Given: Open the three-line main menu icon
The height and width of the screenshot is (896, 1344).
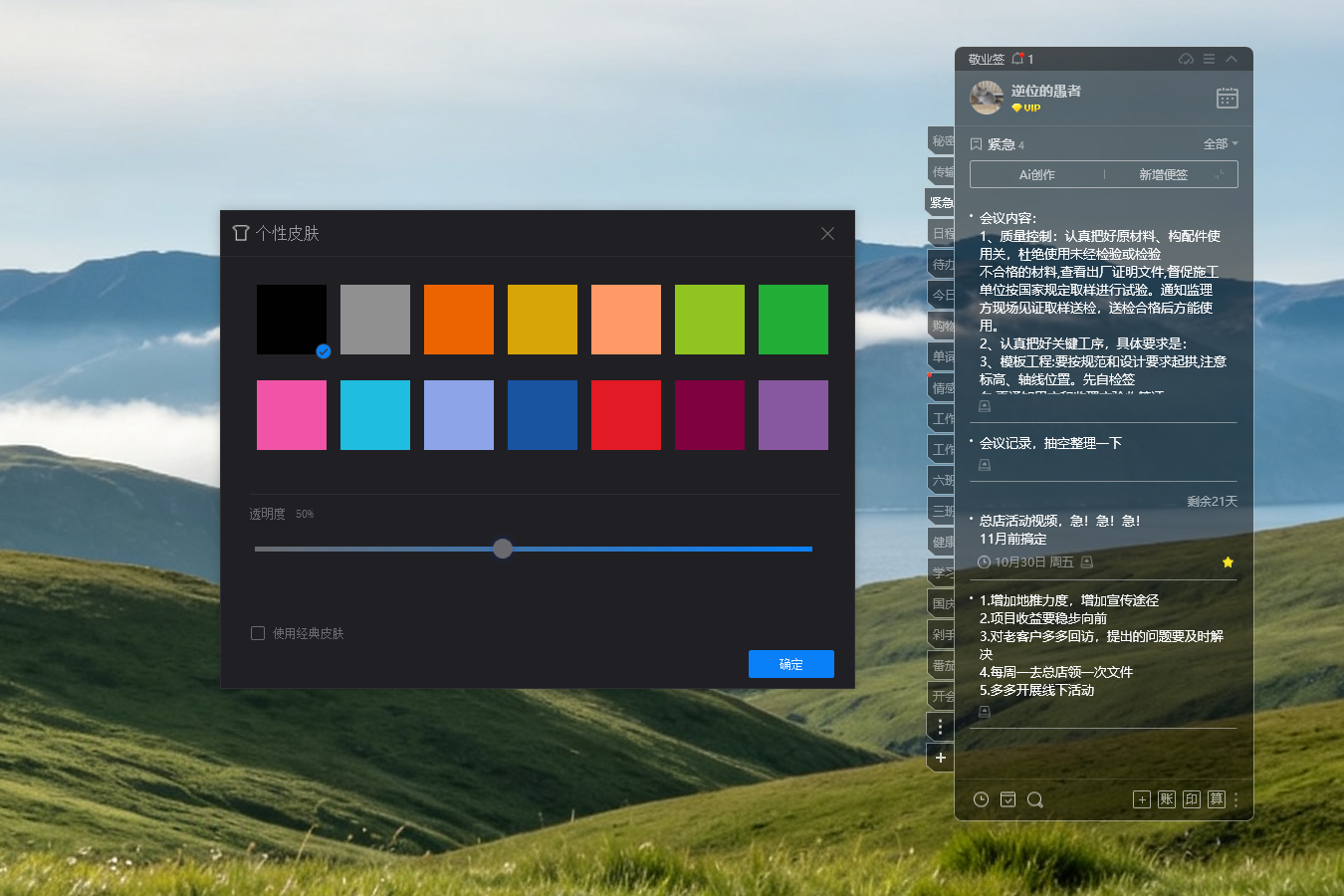Looking at the screenshot, I should point(1209,59).
